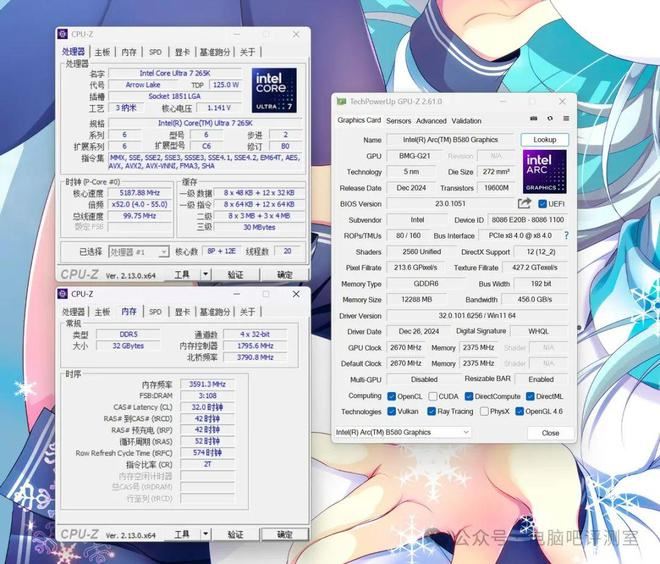
Task: Click GPU-Z screenshot camera icon
Action: [533, 119]
